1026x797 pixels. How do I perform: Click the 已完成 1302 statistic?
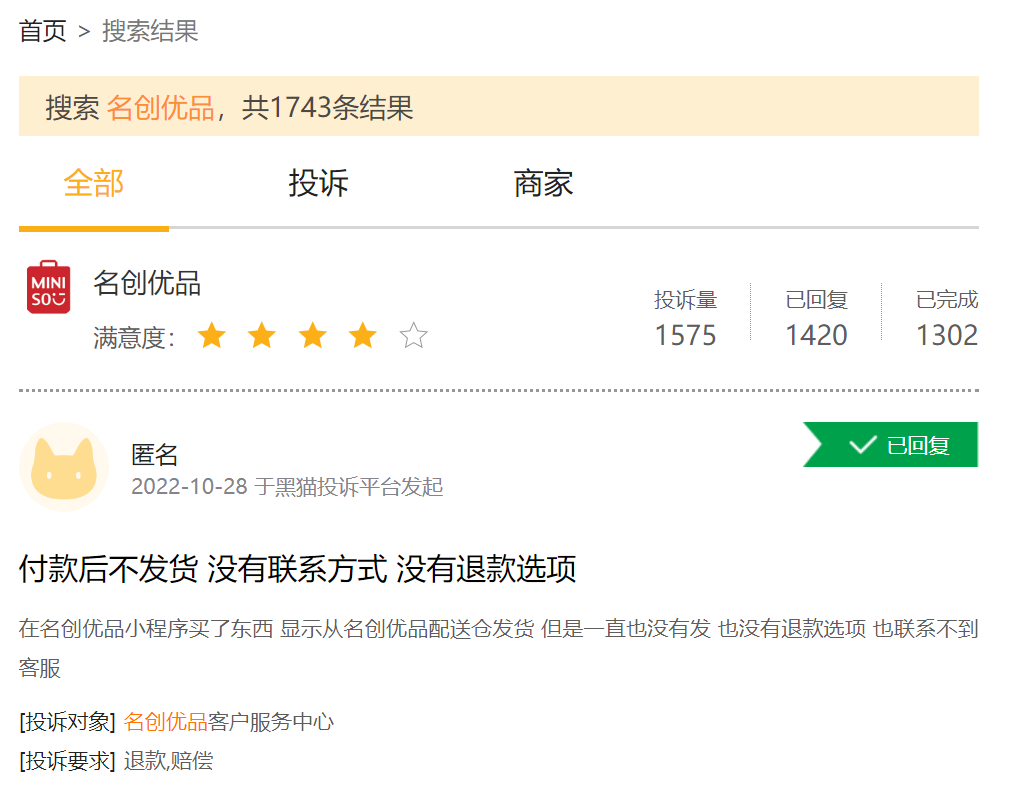coord(947,318)
